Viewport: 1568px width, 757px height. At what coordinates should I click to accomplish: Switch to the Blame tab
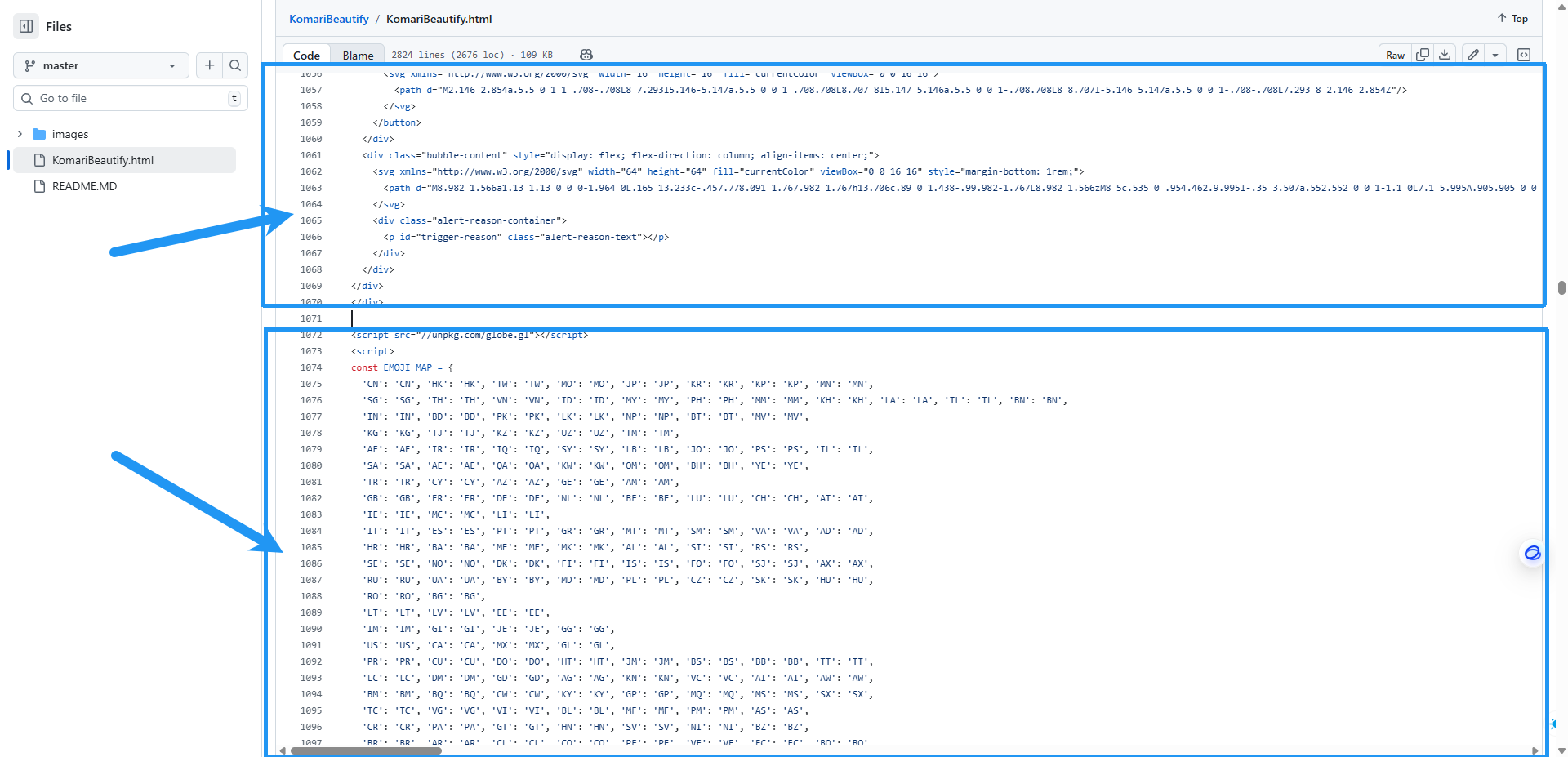358,56
